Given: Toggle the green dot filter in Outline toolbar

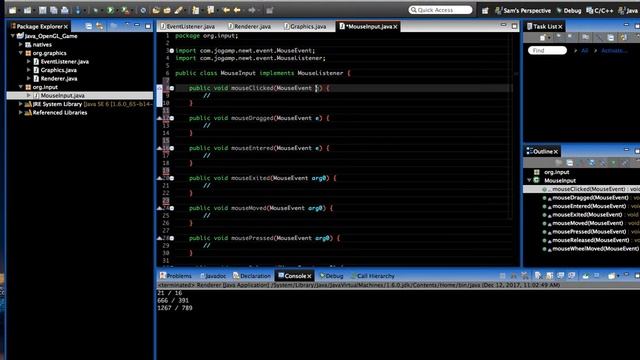Looking at the screenshot, I should click(613, 163).
